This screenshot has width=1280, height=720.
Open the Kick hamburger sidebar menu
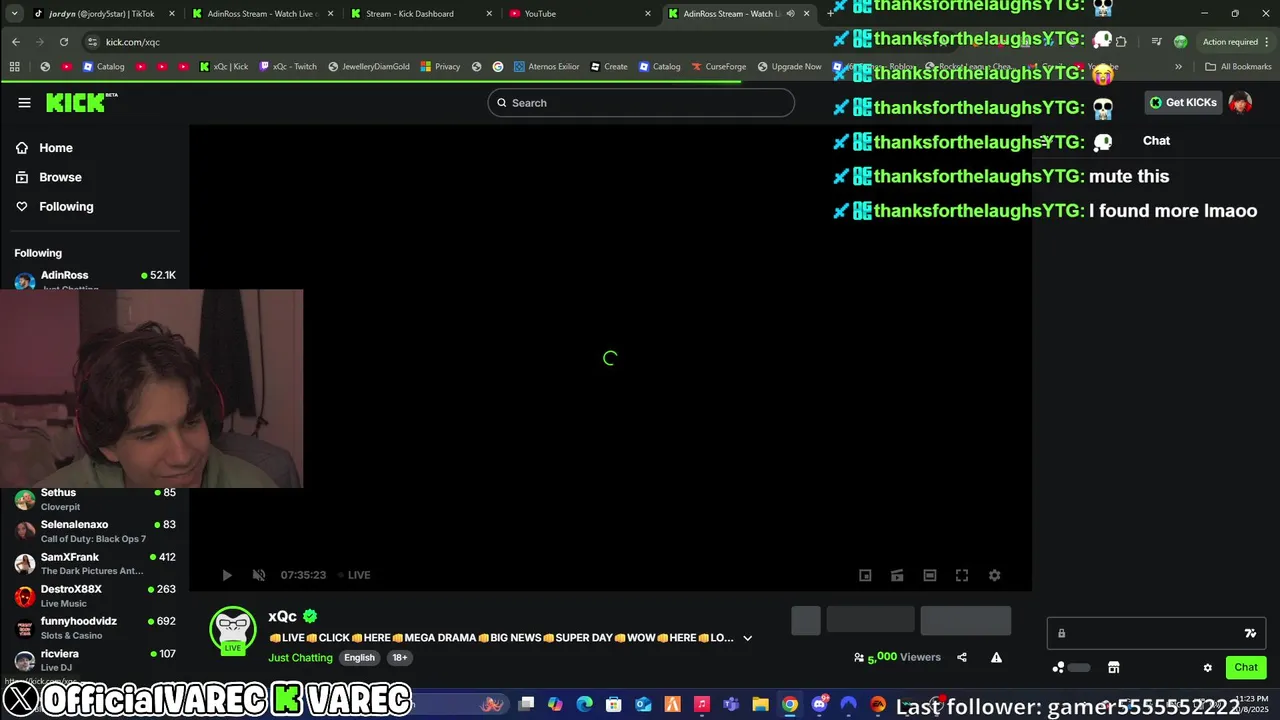coord(24,102)
